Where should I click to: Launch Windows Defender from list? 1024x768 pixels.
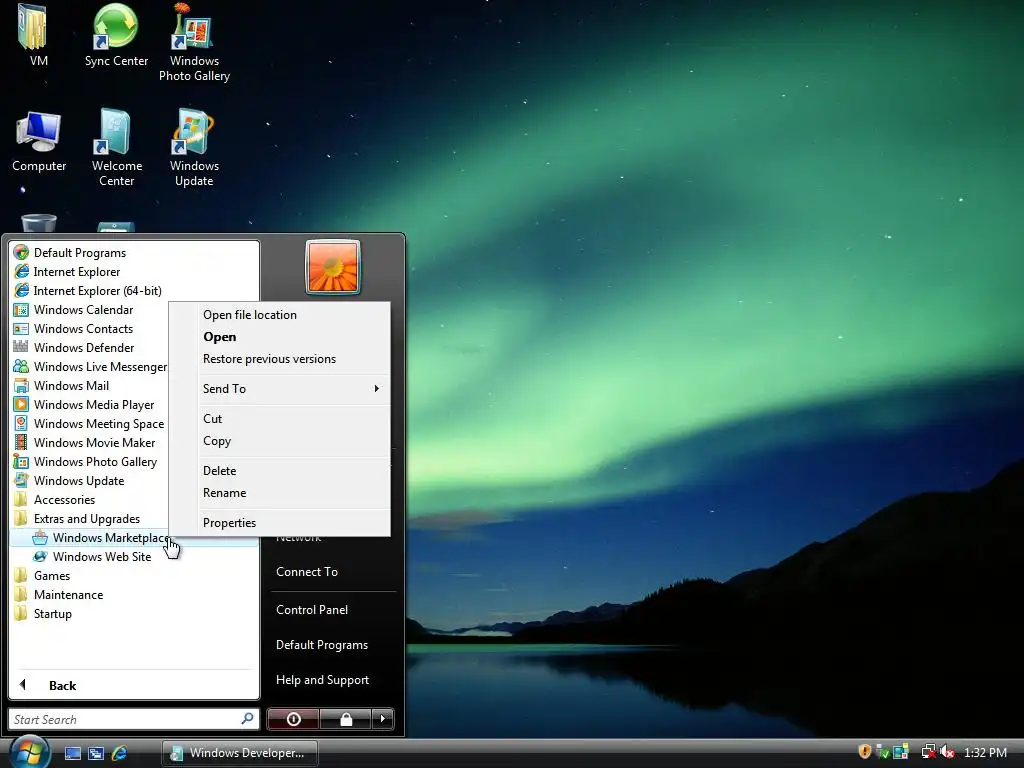(90, 347)
